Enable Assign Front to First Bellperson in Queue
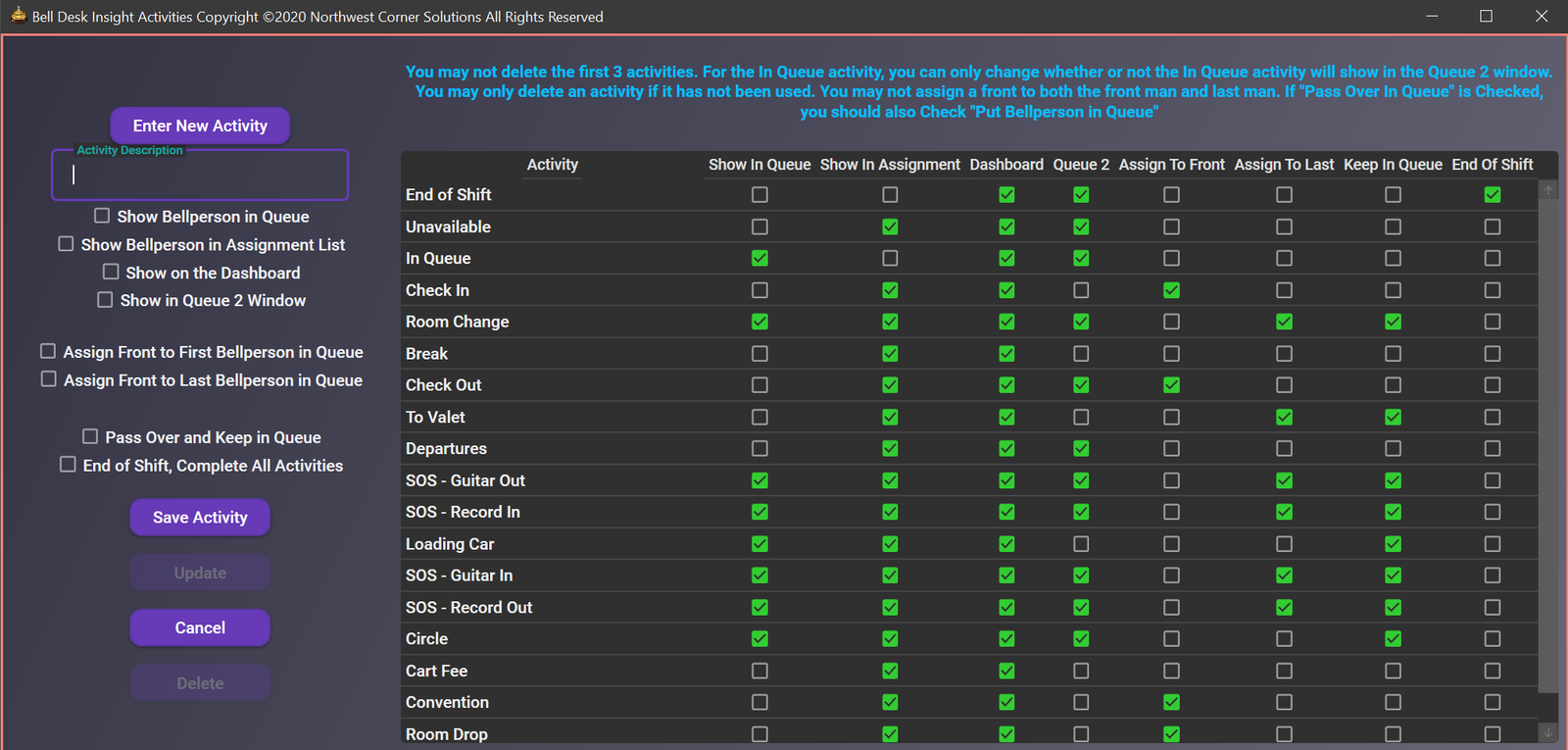1568x750 pixels. pyautogui.click(x=48, y=351)
